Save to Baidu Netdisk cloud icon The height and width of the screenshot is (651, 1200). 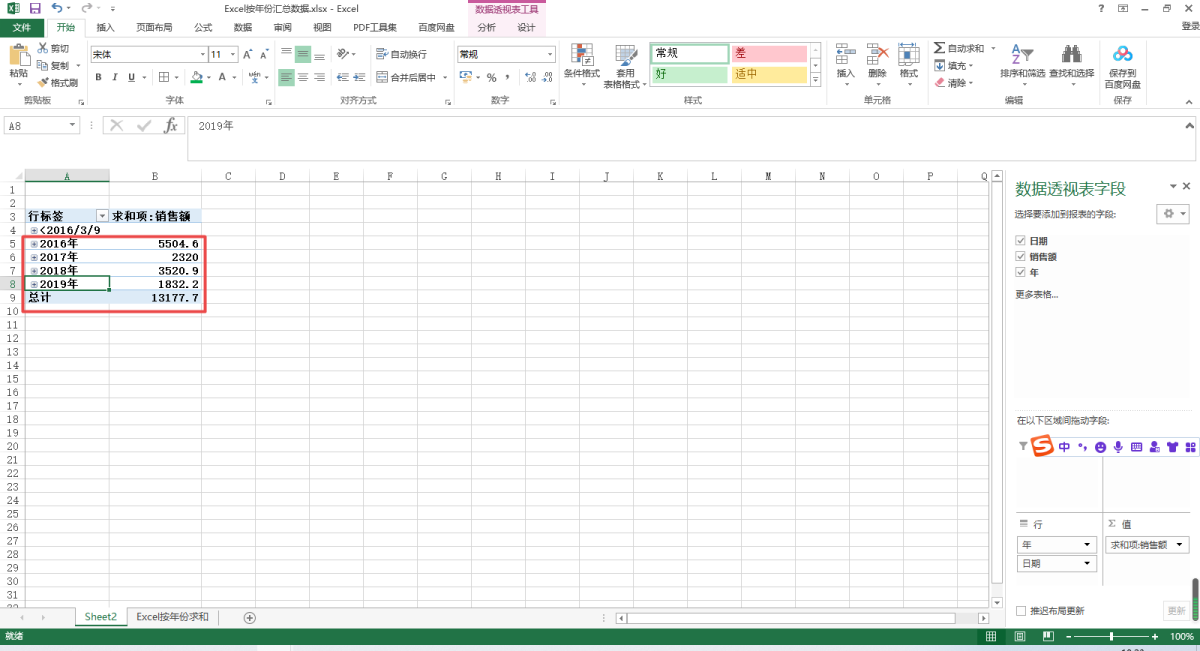[1122, 54]
